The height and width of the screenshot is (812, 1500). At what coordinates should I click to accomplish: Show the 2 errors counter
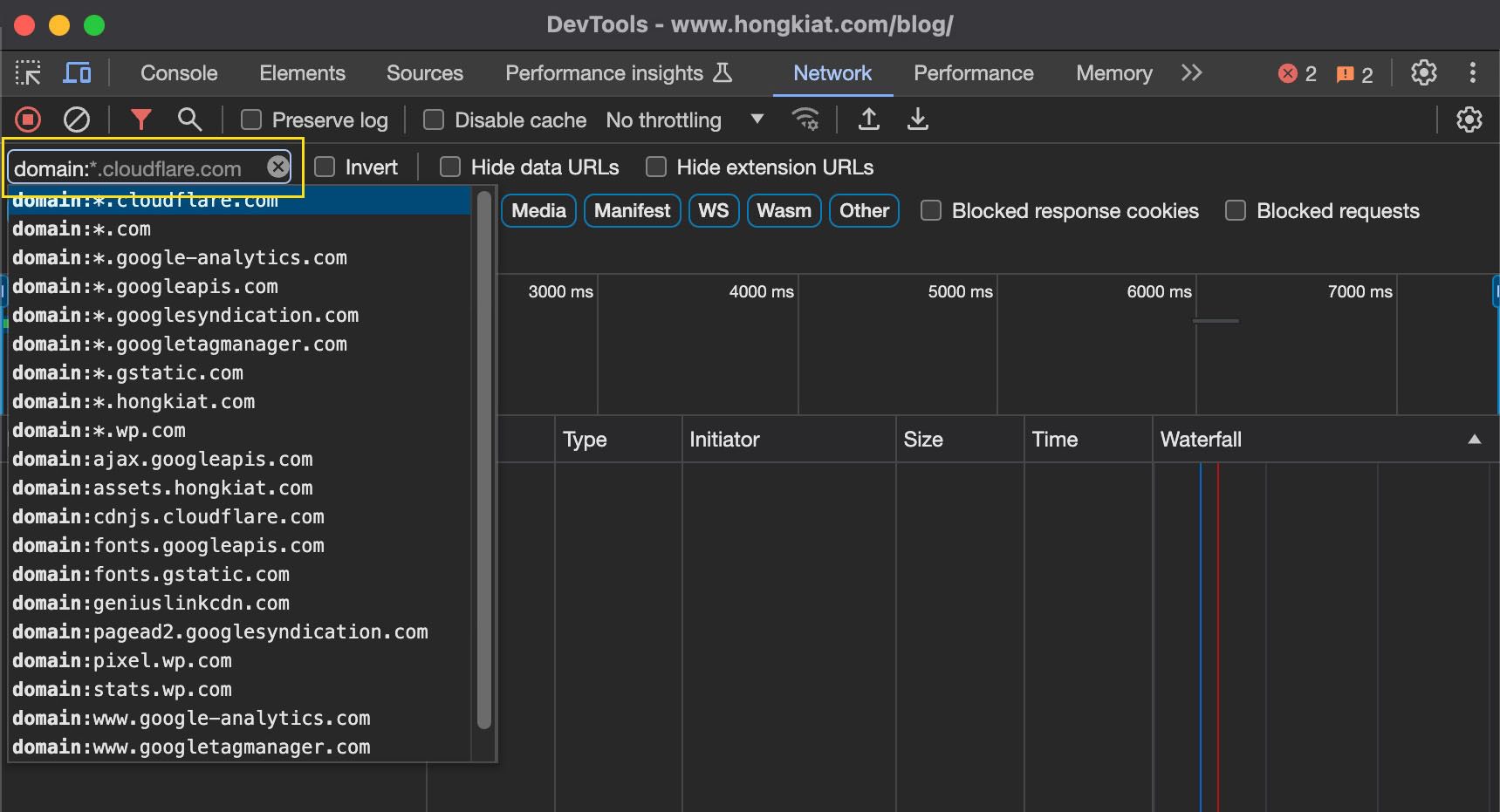click(1298, 74)
